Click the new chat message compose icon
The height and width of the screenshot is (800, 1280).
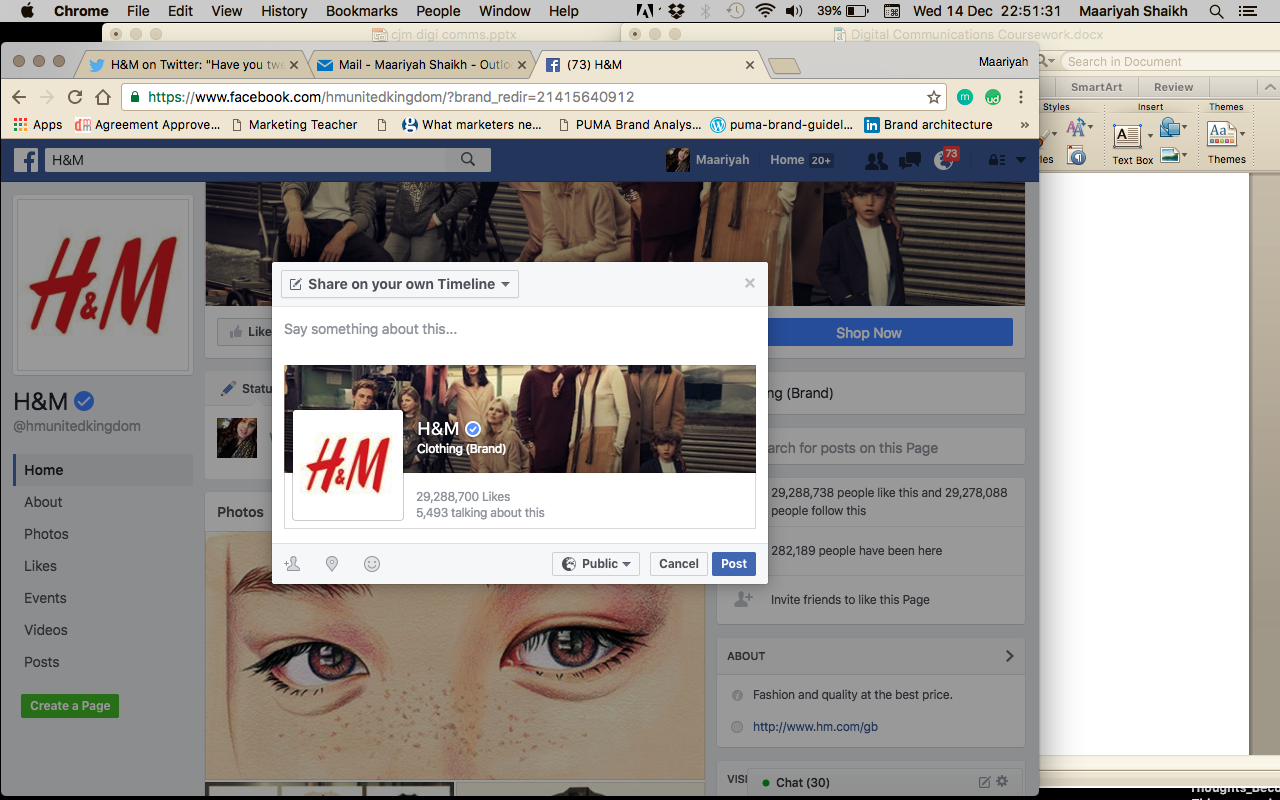click(x=984, y=782)
